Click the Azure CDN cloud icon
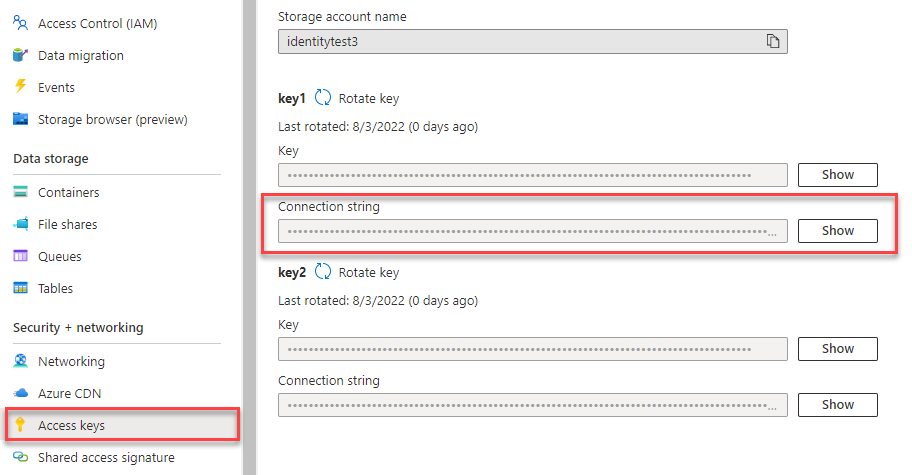 (x=20, y=393)
